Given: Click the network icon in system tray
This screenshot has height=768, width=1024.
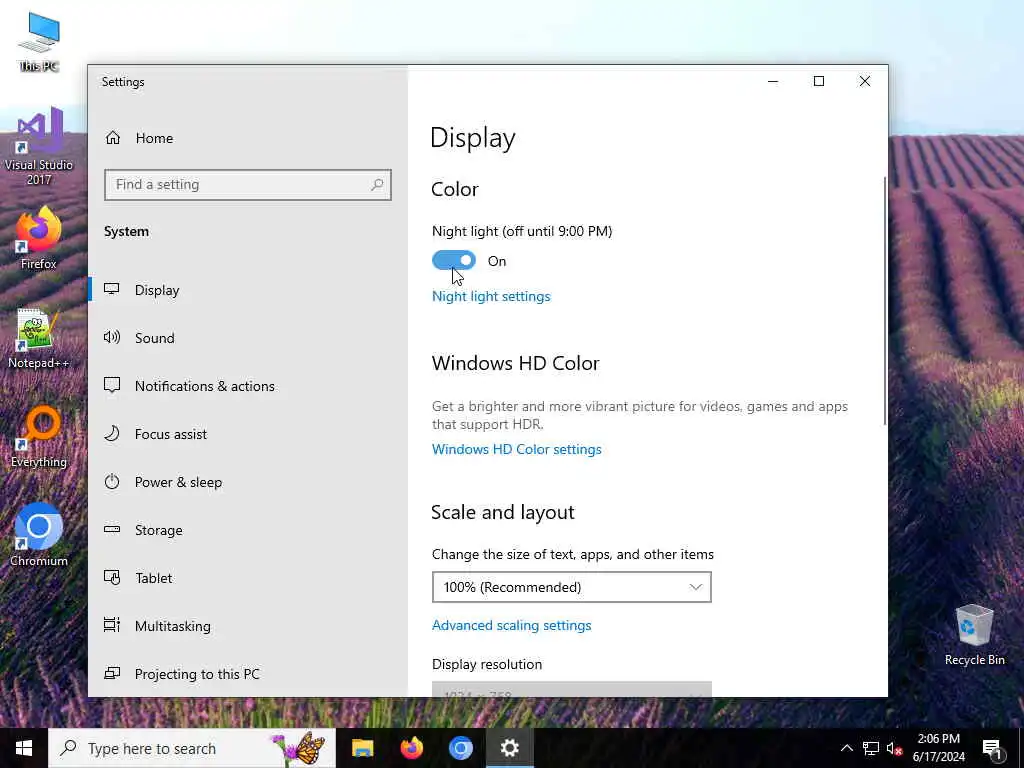Looking at the screenshot, I should tap(871, 748).
